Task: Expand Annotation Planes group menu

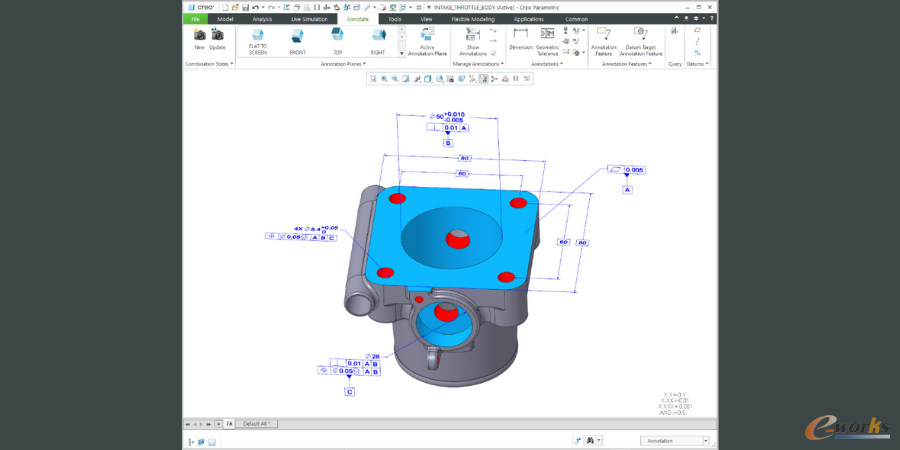Action: pos(343,64)
